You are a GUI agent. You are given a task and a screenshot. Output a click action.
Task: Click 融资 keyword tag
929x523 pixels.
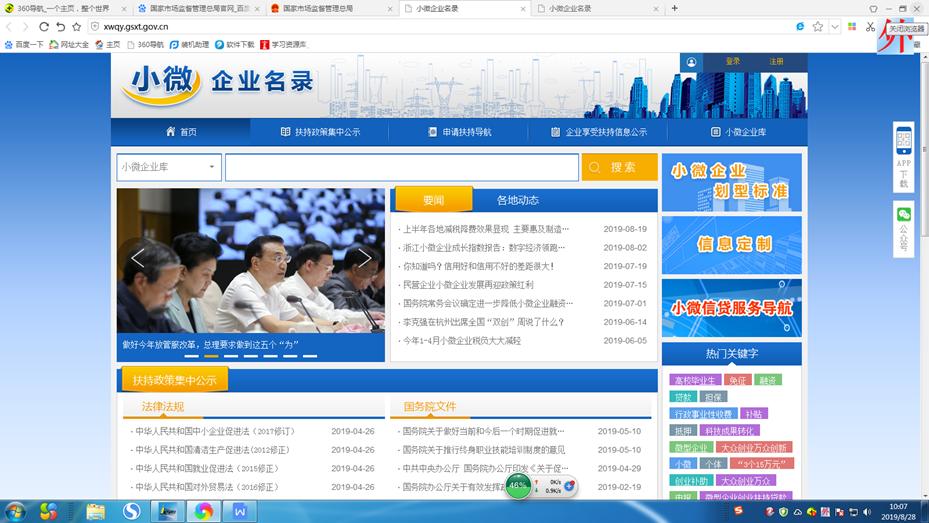(x=768, y=380)
